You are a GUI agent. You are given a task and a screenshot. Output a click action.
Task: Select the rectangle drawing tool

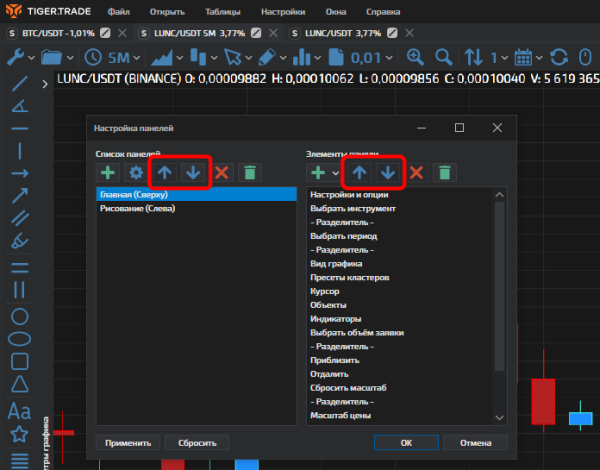point(18,361)
